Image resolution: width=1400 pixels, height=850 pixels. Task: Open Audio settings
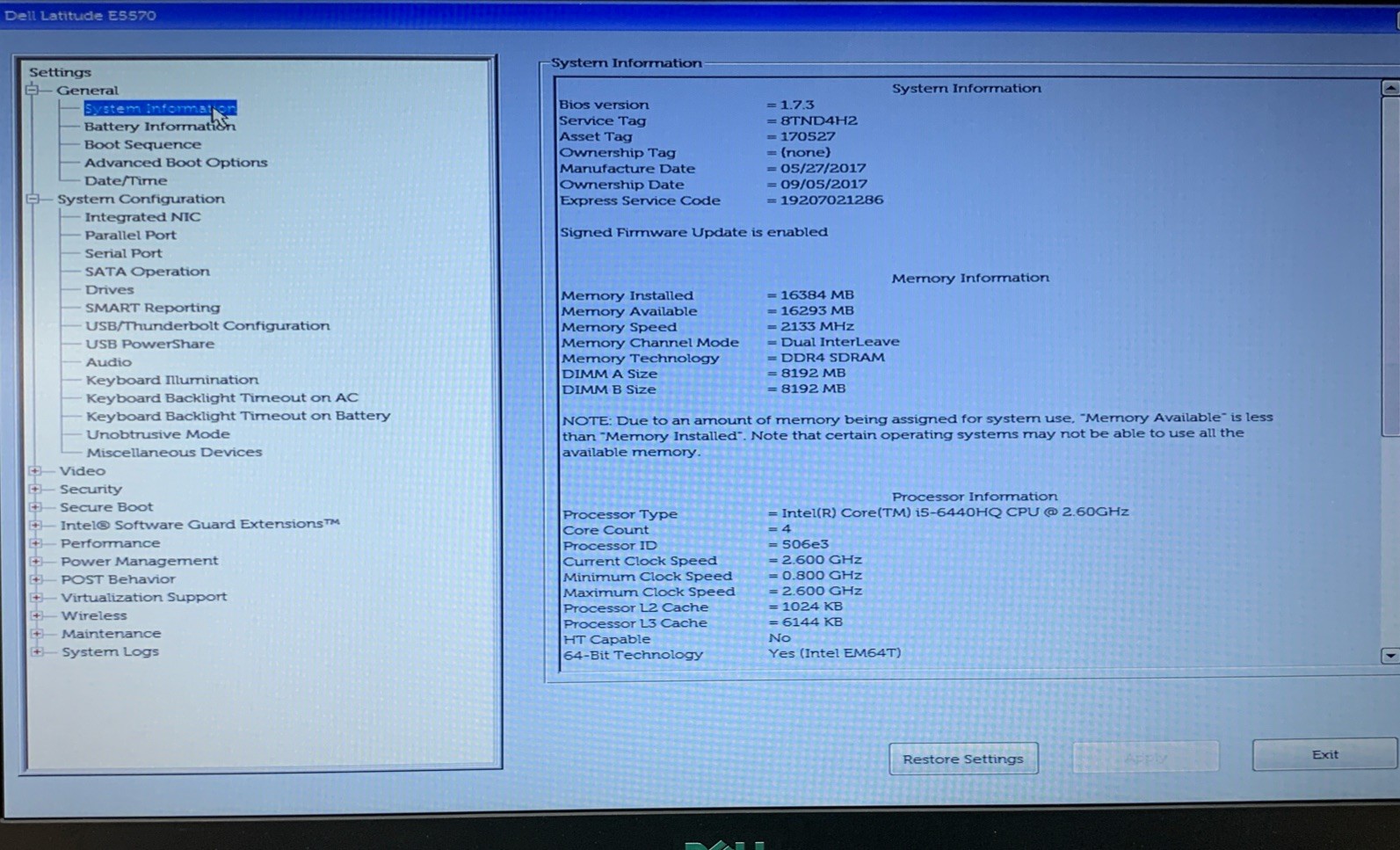coord(108,362)
